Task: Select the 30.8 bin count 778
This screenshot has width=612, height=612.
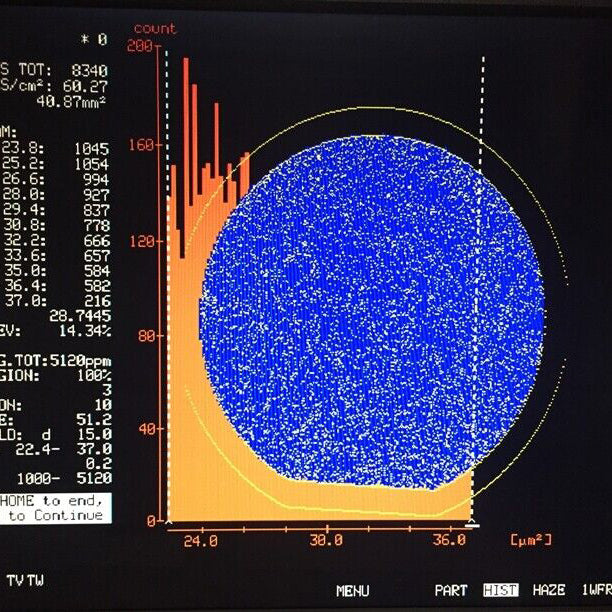Action: coord(97,226)
